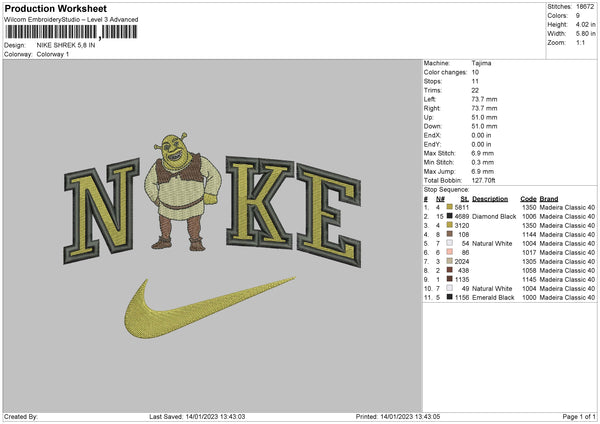Click the Stitches value 18672
The width and height of the screenshot is (600, 424).
pos(584,7)
